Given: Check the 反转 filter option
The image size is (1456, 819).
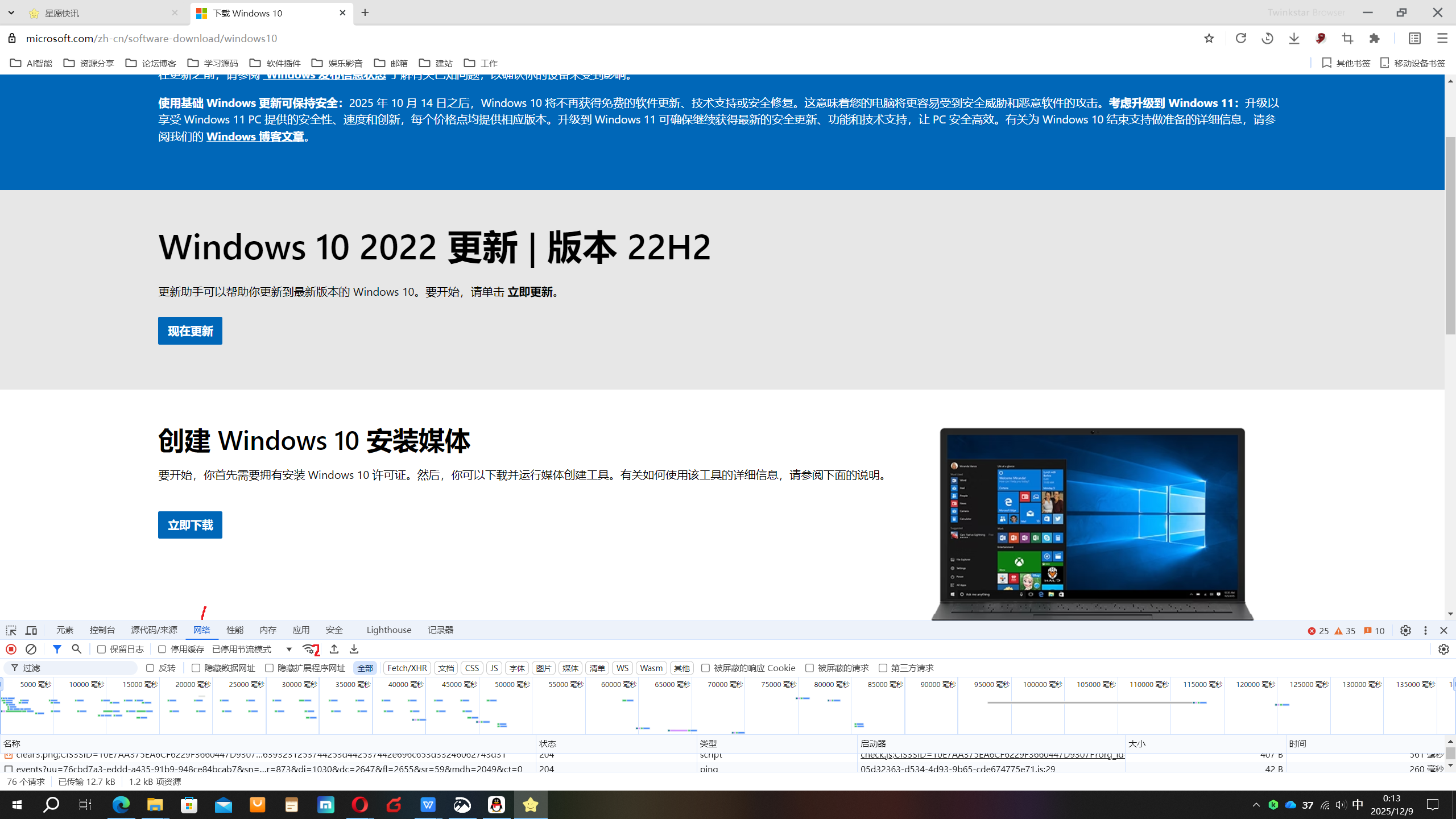Looking at the screenshot, I should click(150, 668).
